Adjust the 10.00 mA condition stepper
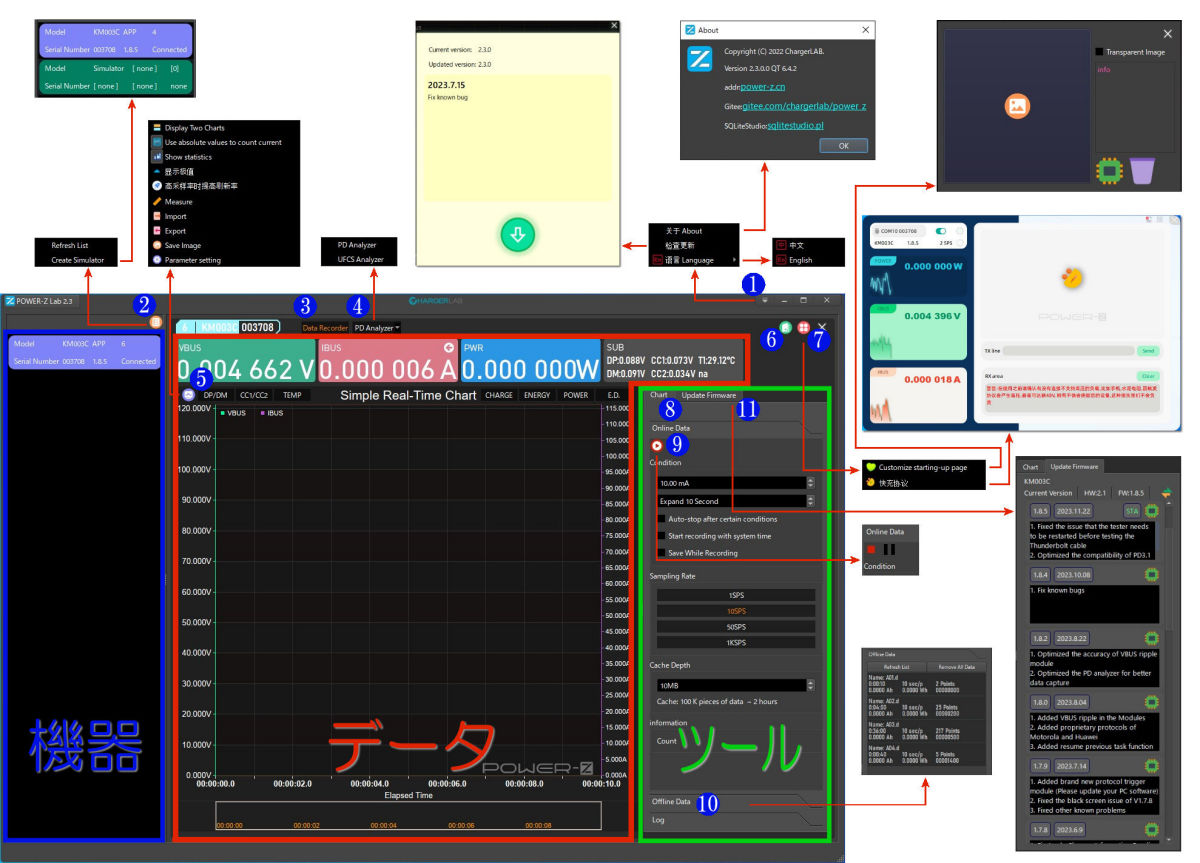Image resolution: width=1200 pixels, height=863 pixels. point(810,483)
